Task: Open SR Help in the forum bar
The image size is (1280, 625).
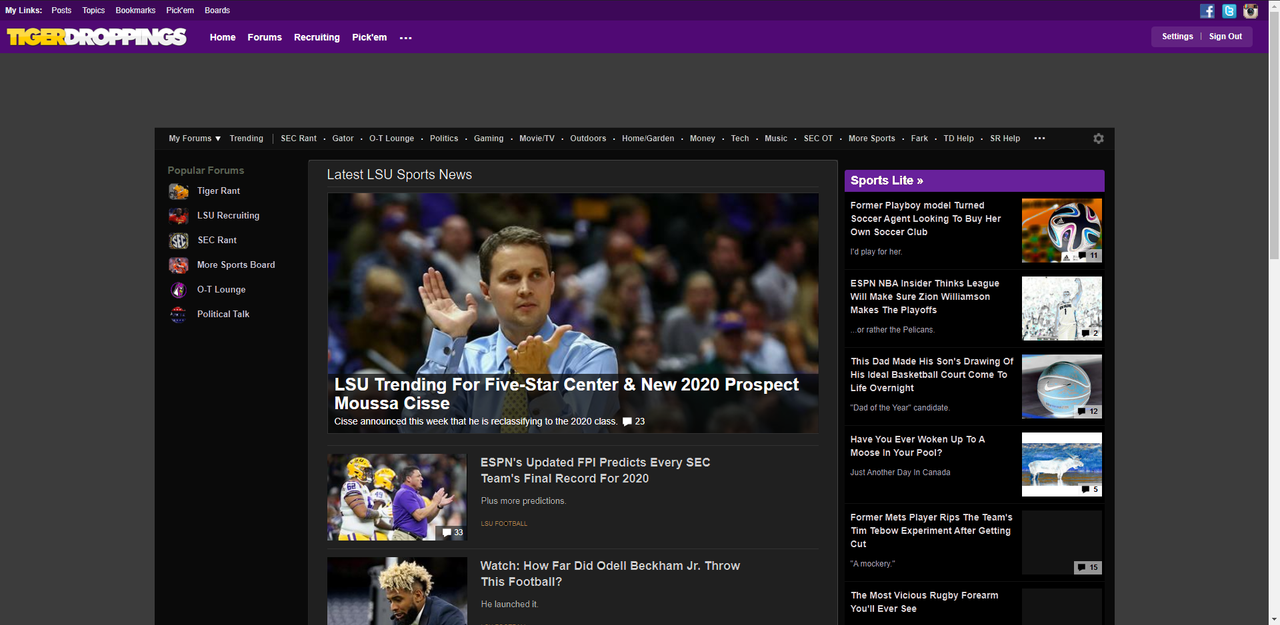Action: (x=1005, y=139)
